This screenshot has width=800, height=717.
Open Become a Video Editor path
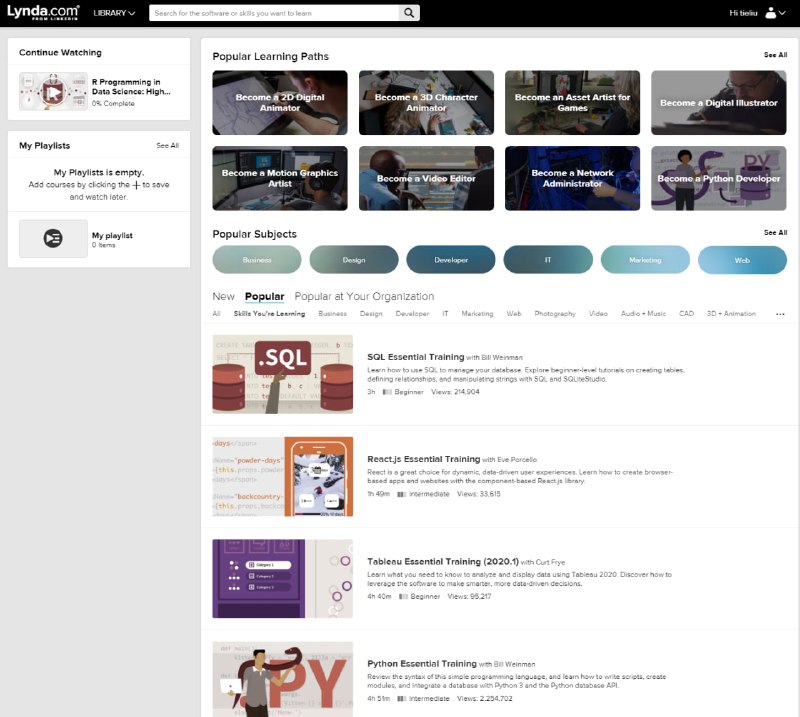pos(426,178)
